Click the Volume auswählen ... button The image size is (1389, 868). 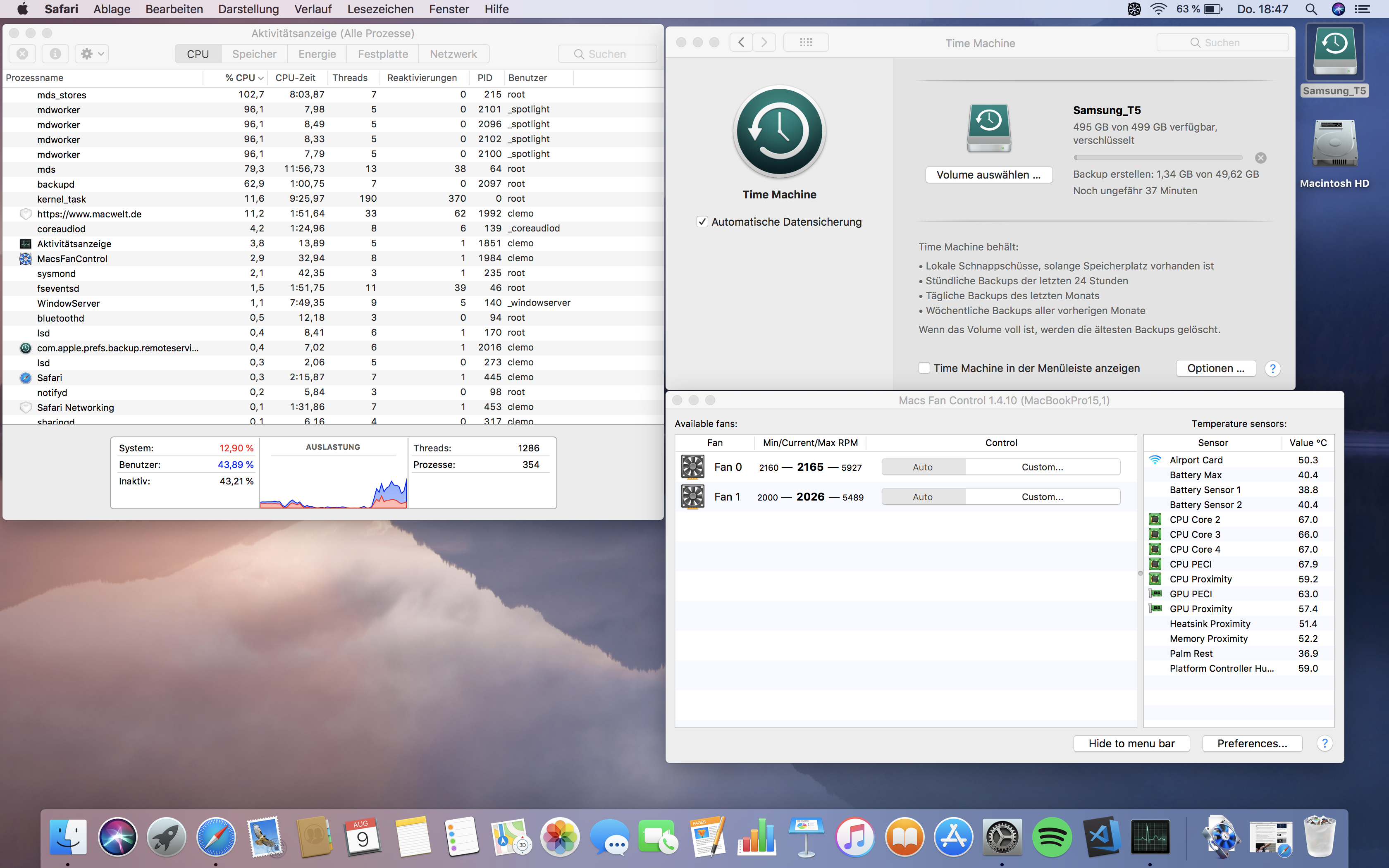point(988,175)
